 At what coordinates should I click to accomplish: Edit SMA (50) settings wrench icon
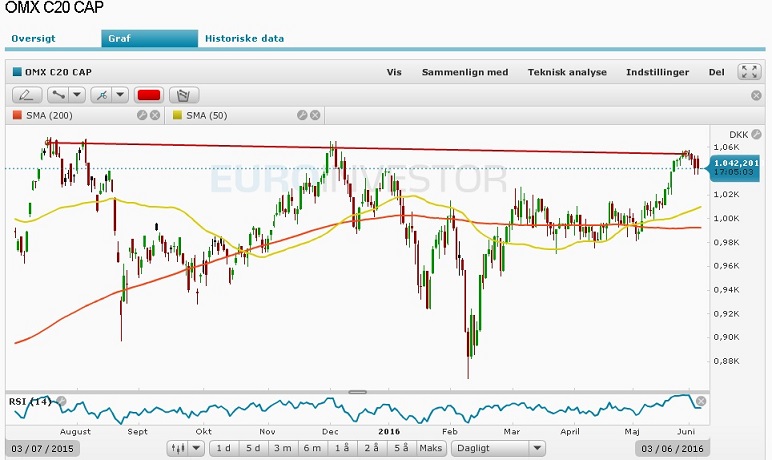click(x=302, y=115)
